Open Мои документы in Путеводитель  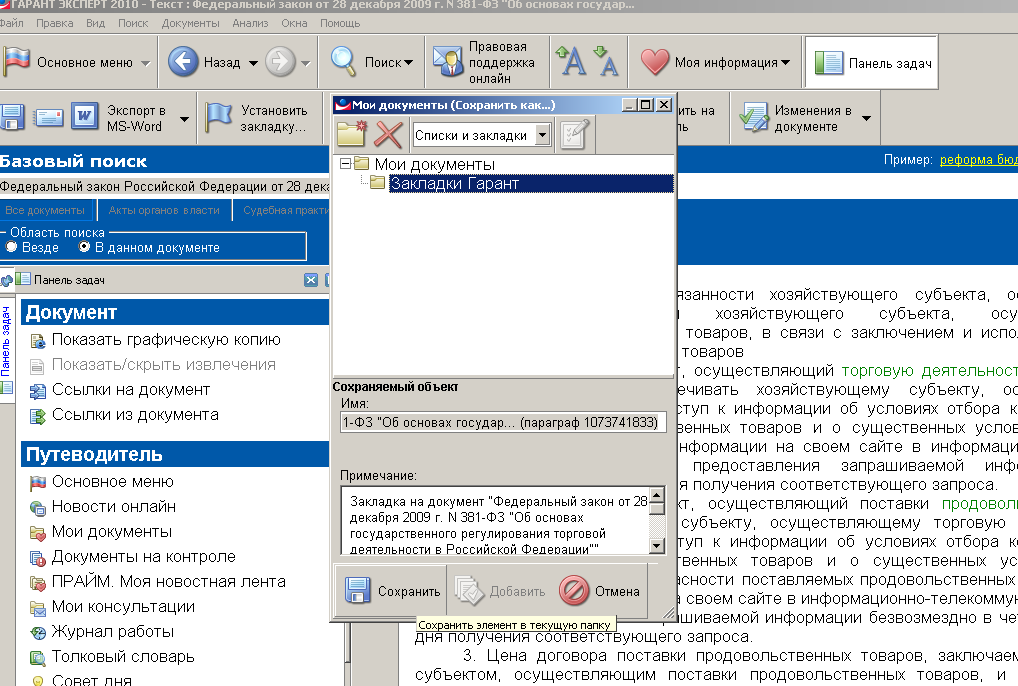coord(112,532)
